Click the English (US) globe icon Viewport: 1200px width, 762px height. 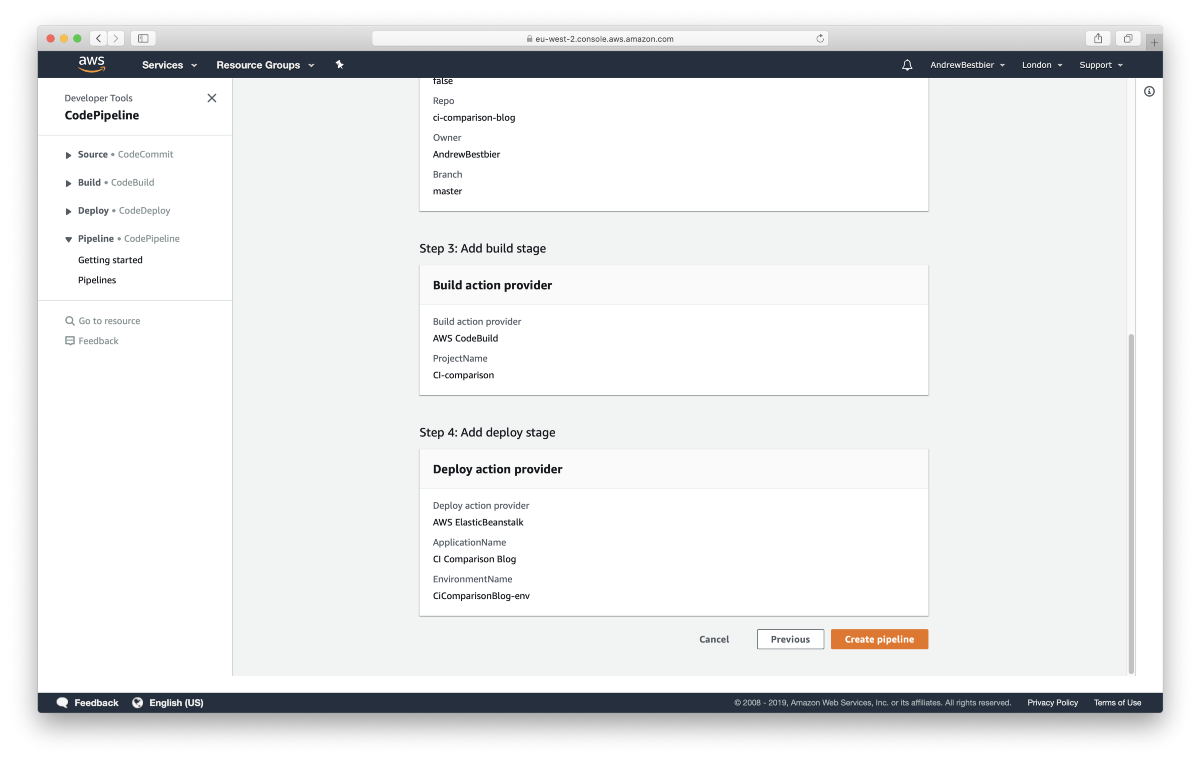pyautogui.click(x=138, y=703)
